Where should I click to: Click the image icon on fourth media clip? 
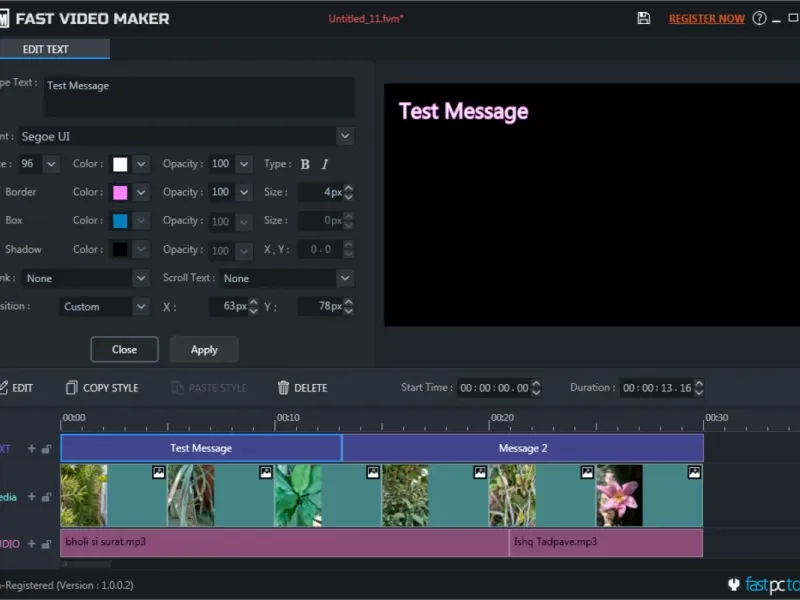point(480,472)
